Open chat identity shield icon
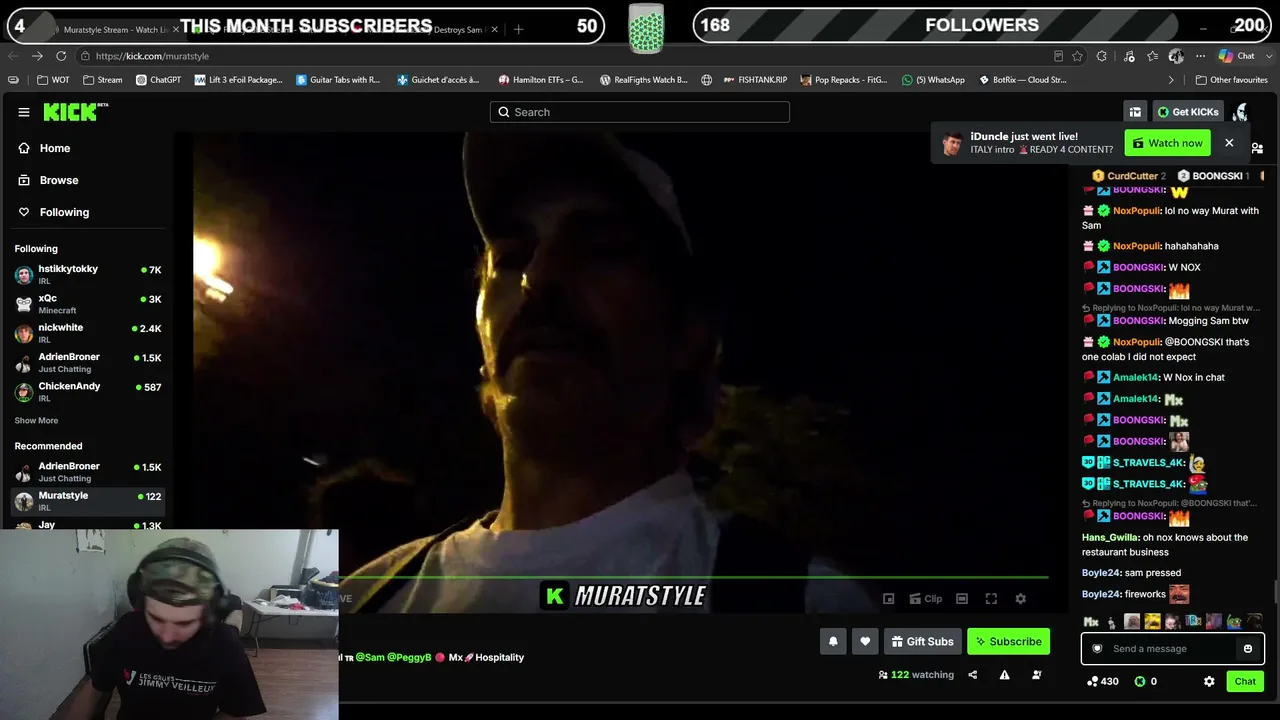This screenshot has width=1280, height=720. pyautogui.click(x=1097, y=649)
